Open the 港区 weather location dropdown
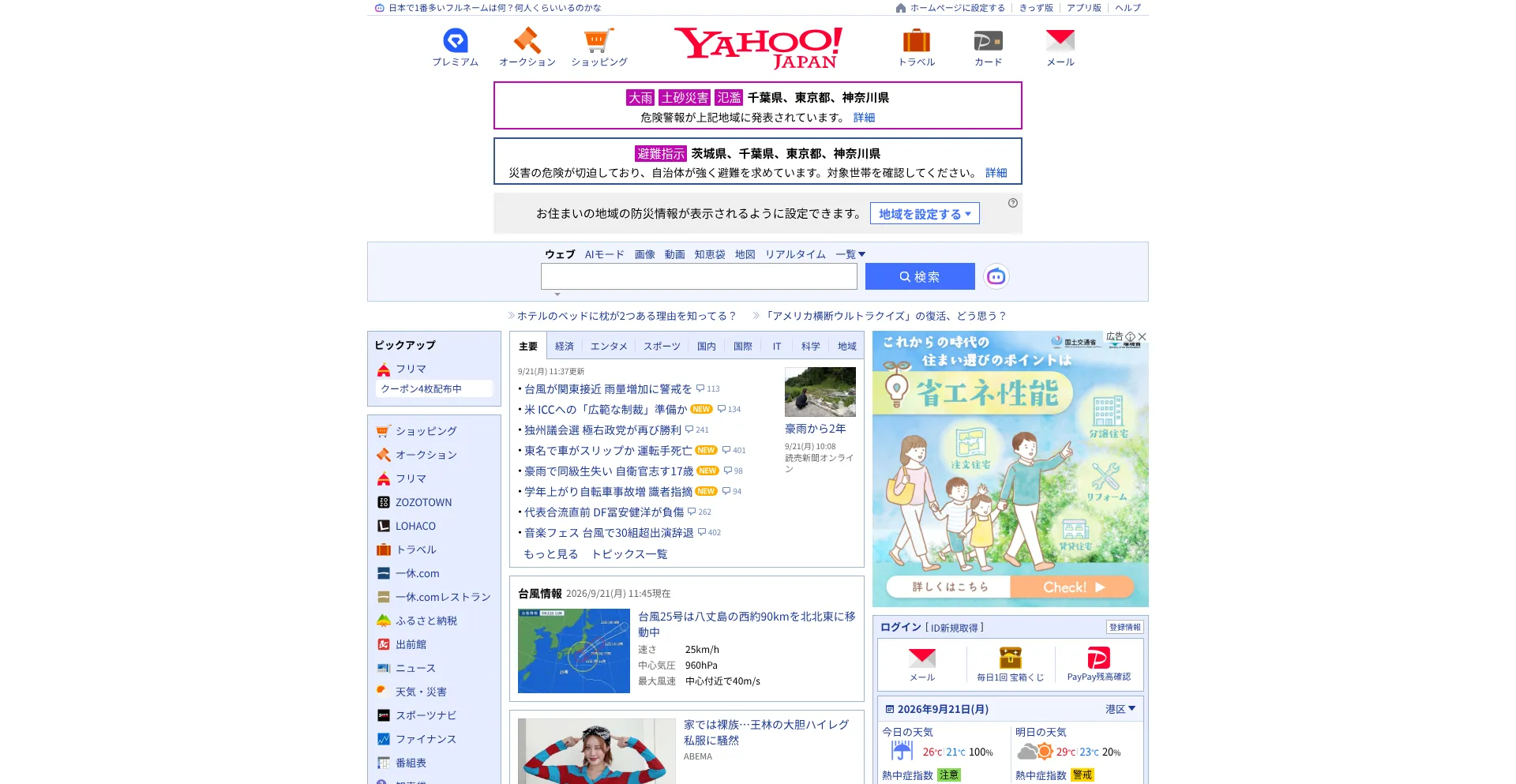Screen dimensions: 1516x784 (1120, 709)
